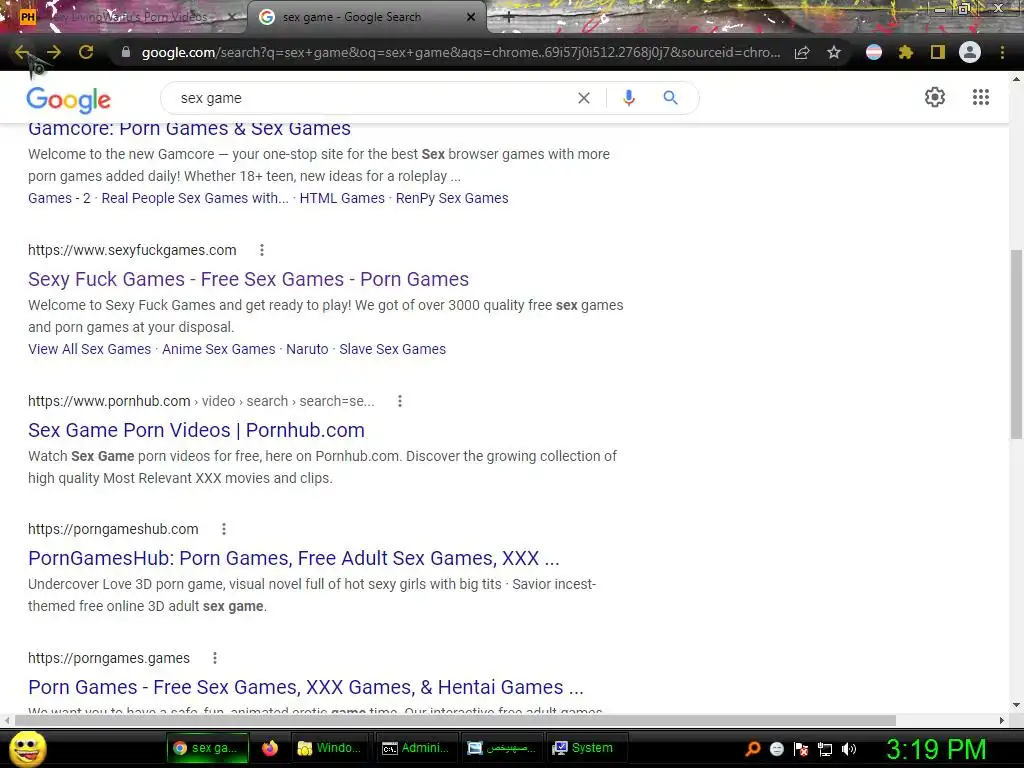Open the flag with red X tray icon
1024x768 pixels.
(x=801, y=749)
